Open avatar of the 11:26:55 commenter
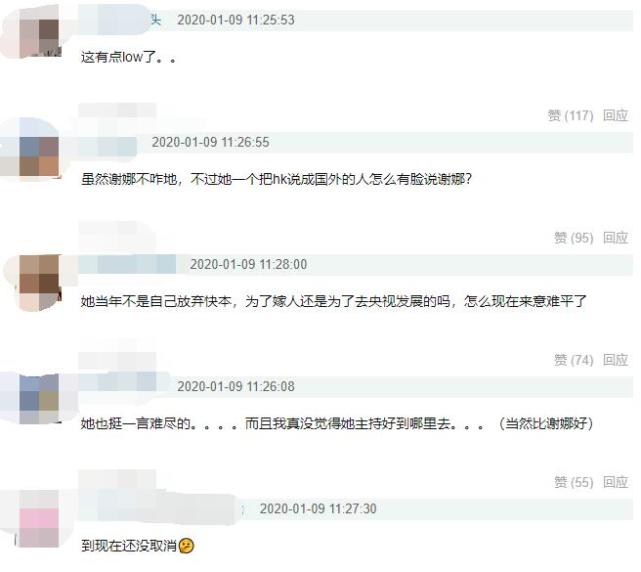The image size is (641, 572). coord(39,157)
